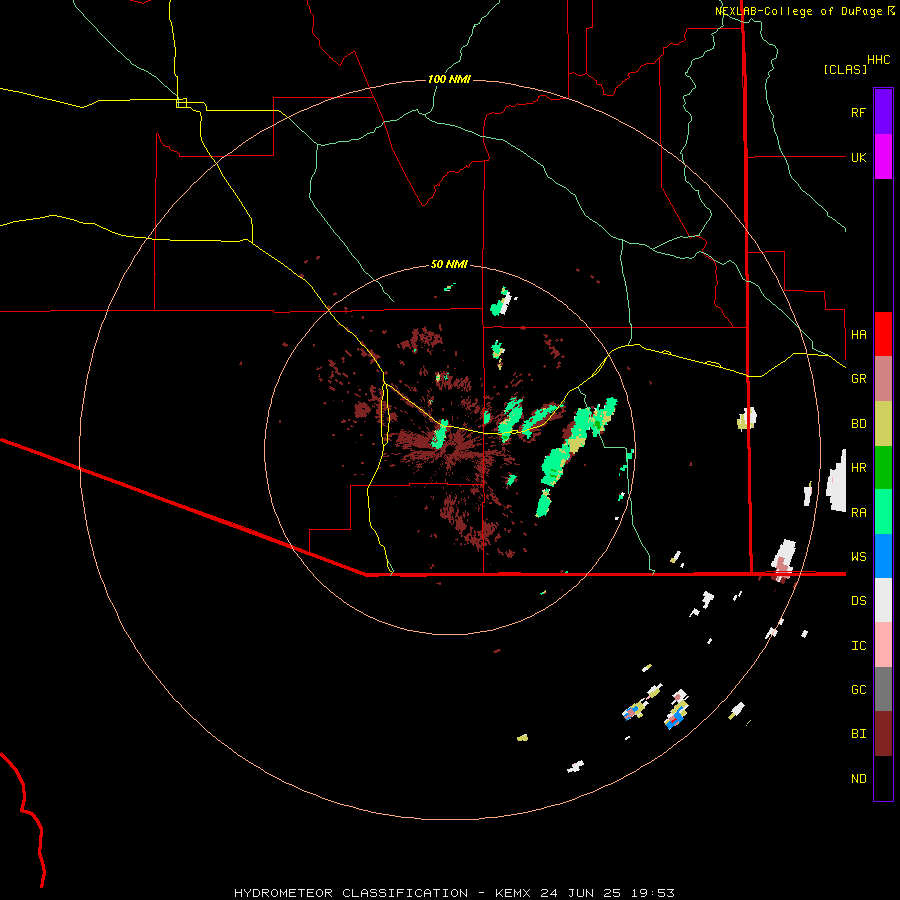Click the RA legend label
Viewport: 900px width, 900px height.
pyautogui.click(x=858, y=513)
